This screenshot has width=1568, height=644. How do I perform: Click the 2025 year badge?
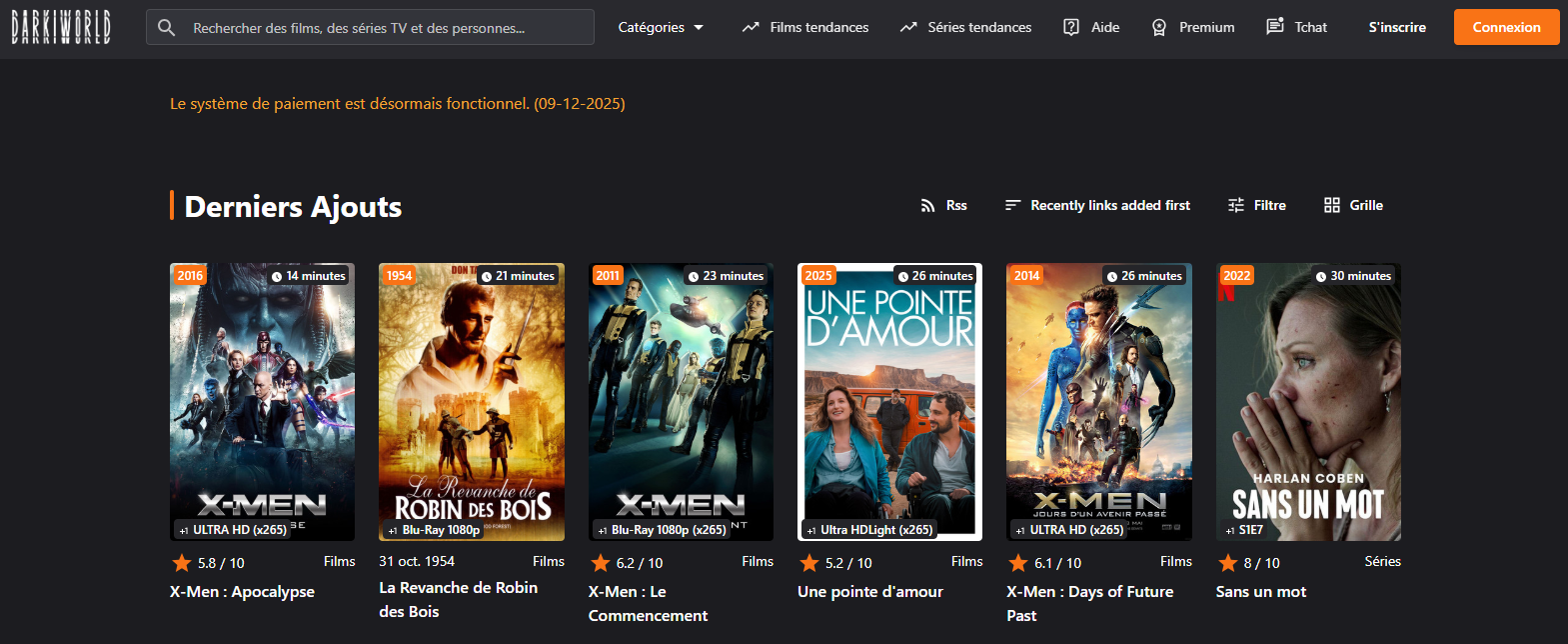point(818,276)
